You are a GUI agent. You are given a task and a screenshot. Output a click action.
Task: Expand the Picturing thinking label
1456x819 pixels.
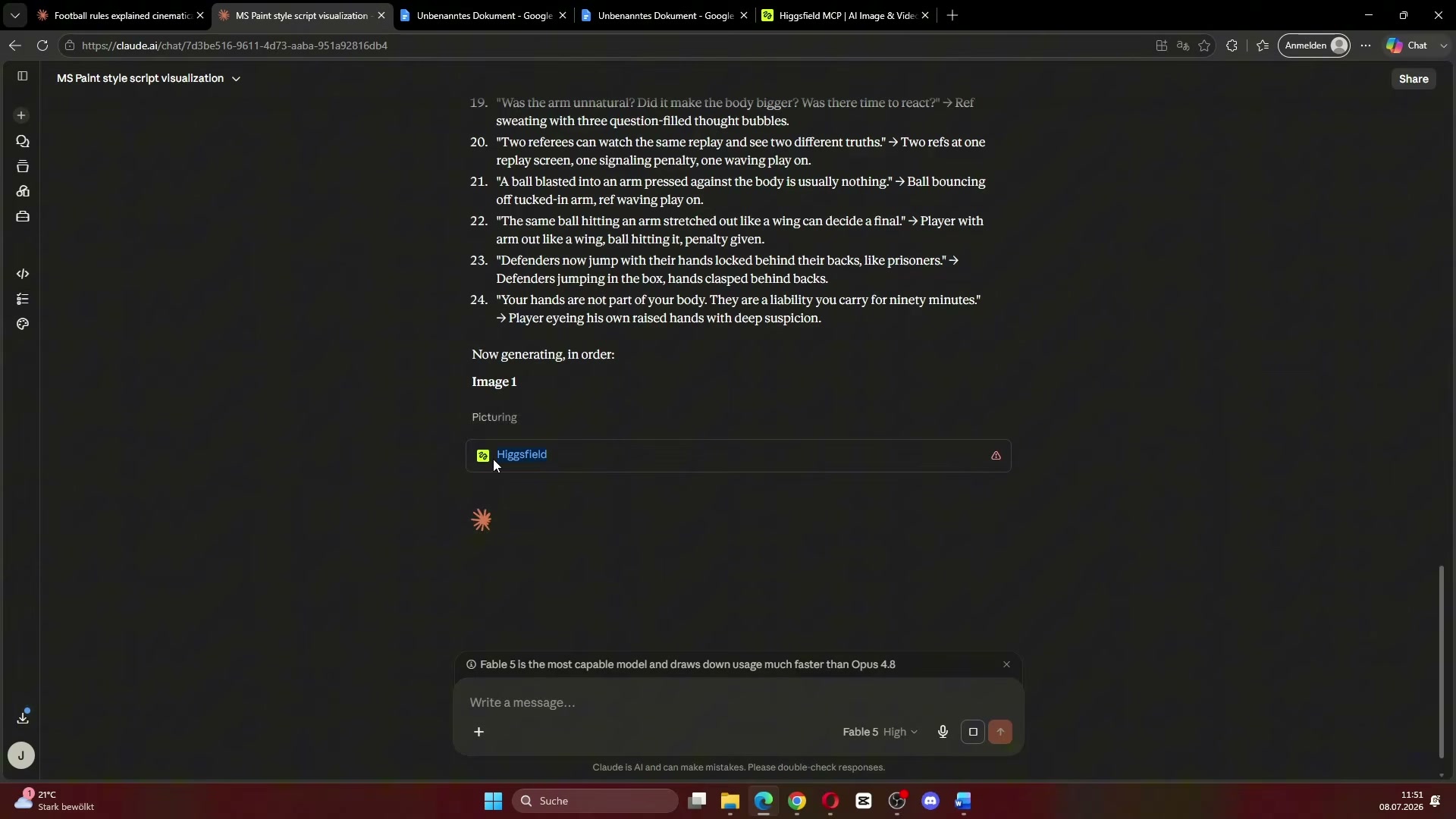494,417
